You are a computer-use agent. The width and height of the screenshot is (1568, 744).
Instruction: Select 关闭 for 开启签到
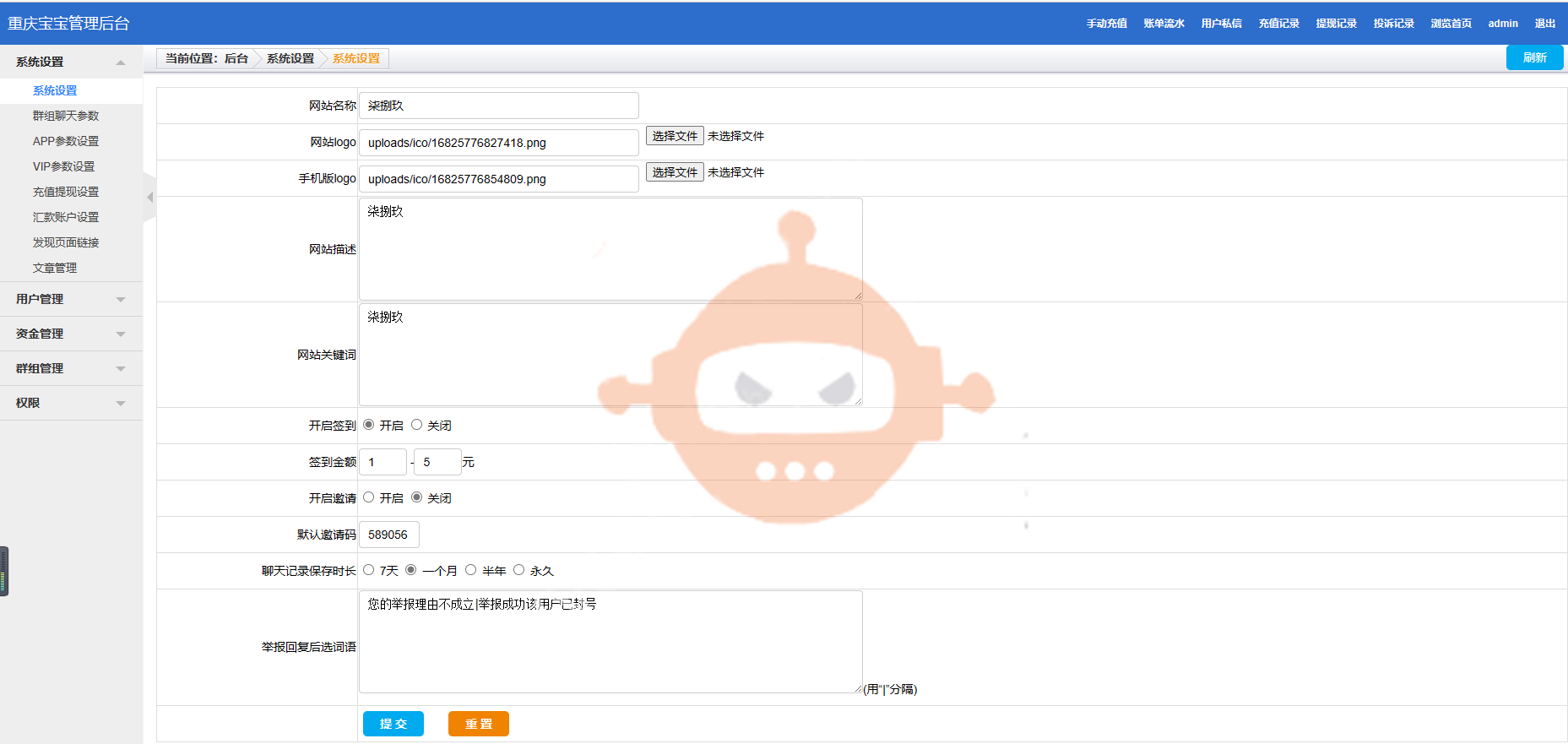tap(416, 425)
